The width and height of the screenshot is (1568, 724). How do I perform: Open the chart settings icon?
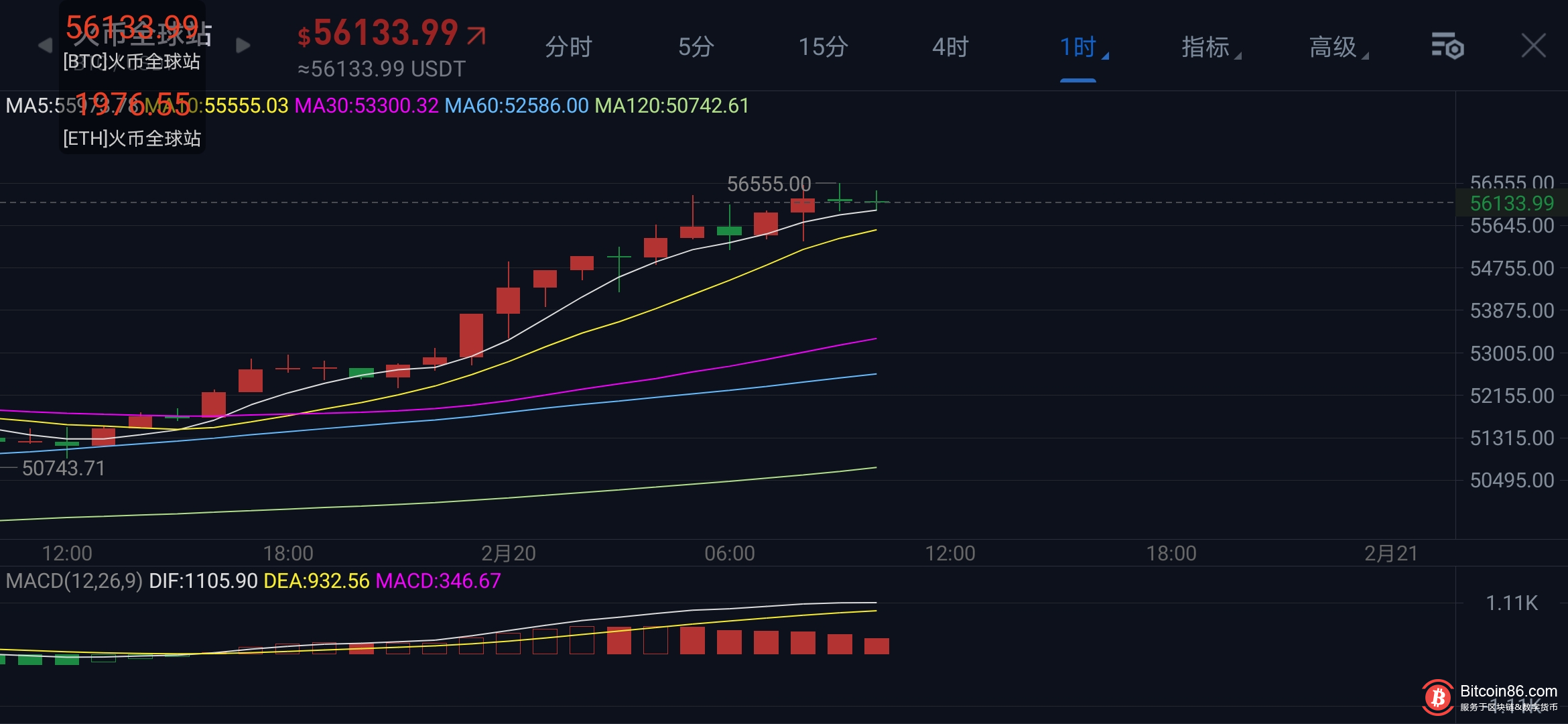[x=1447, y=46]
